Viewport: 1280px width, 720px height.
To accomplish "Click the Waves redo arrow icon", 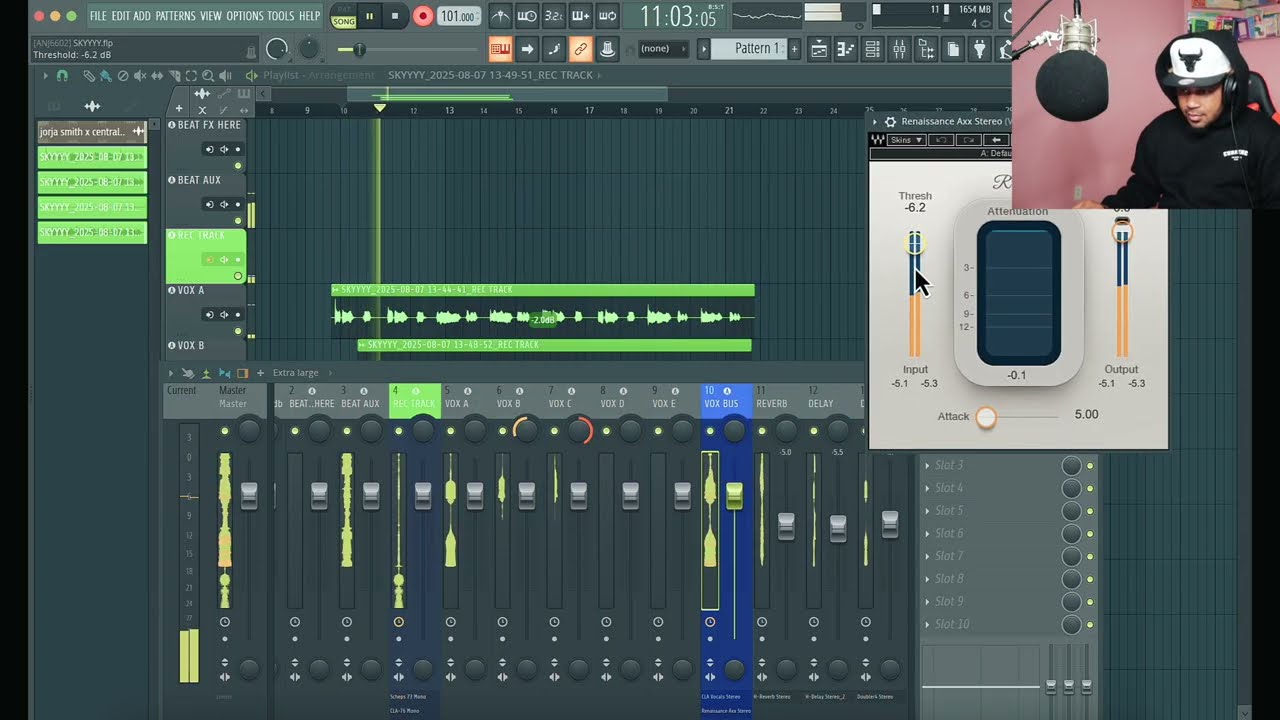I will click(x=968, y=140).
